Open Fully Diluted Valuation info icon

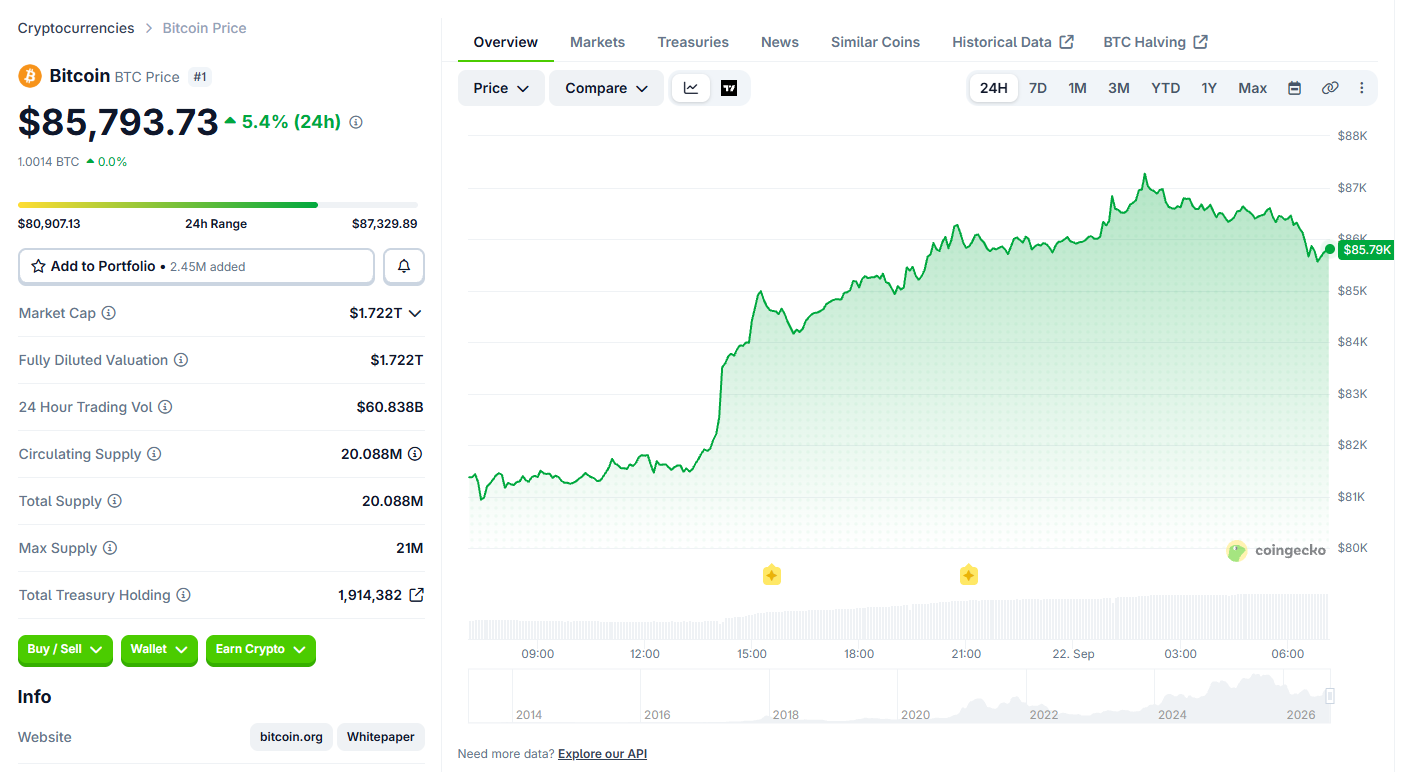click(x=181, y=360)
